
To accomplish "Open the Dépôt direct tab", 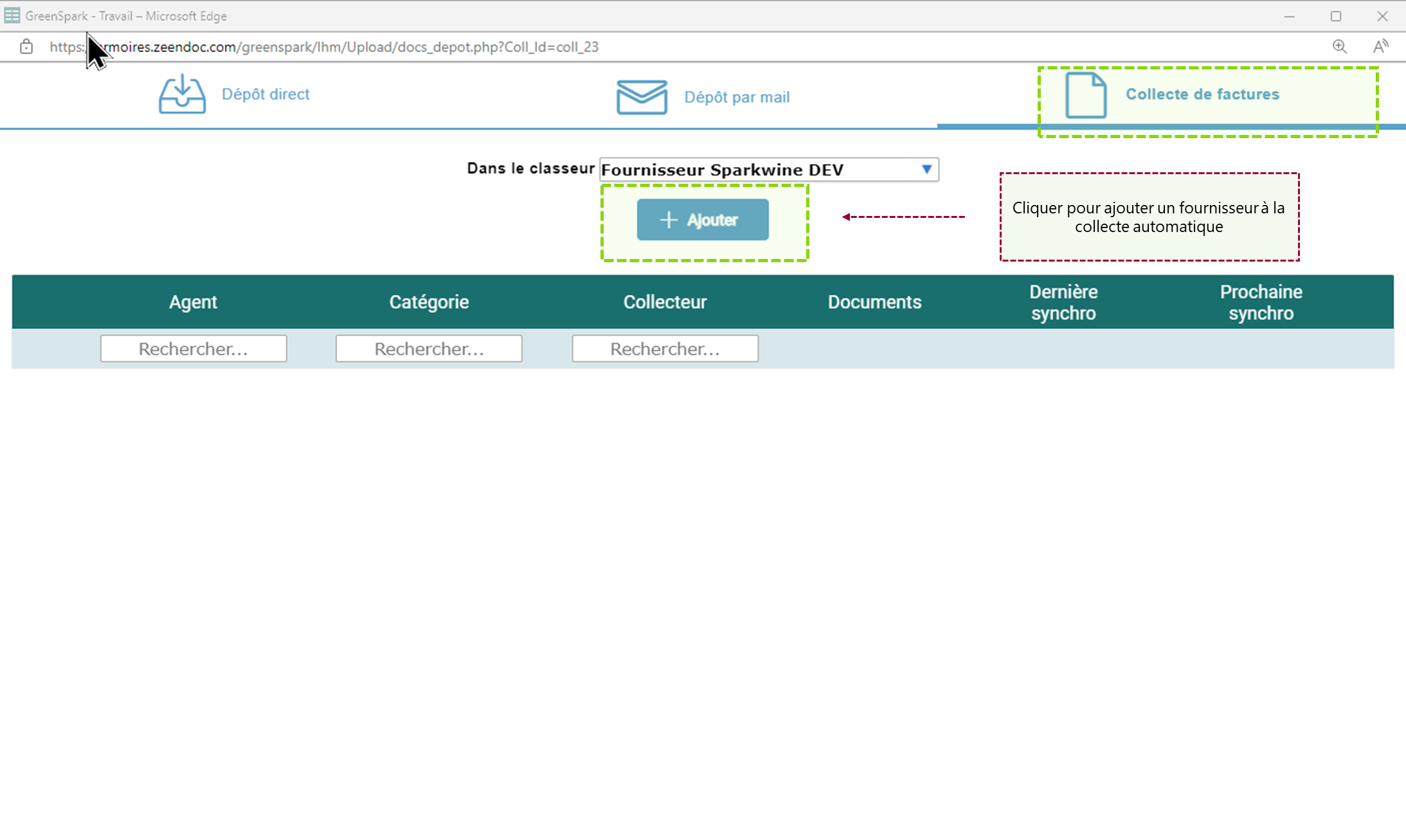I will (x=265, y=94).
